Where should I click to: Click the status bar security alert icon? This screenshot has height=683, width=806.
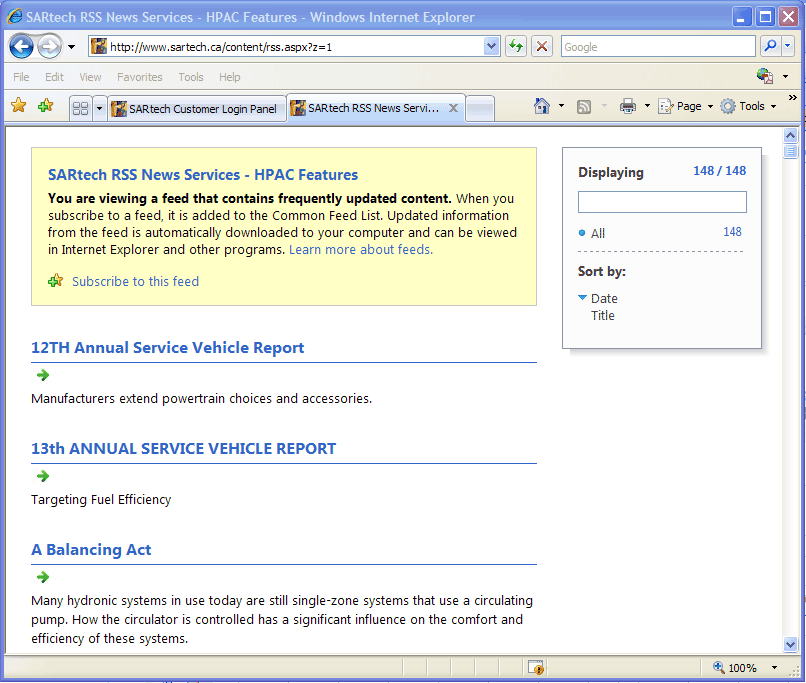coord(536,668)
